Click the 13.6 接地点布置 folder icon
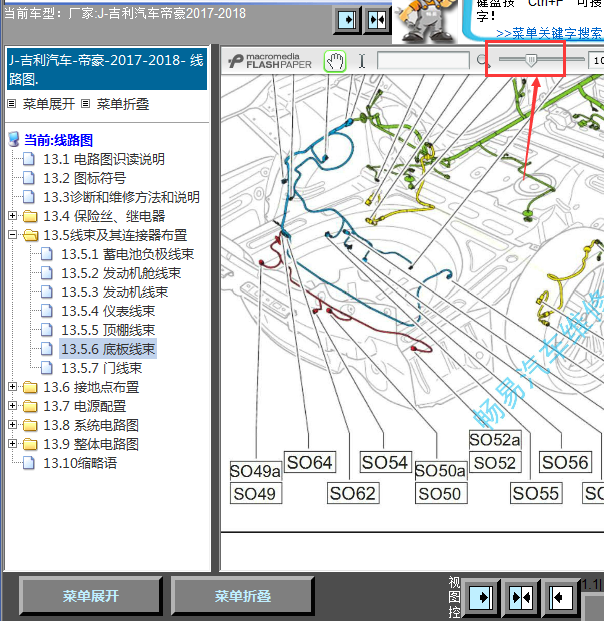The height and width of the screenshot is (621, 604). coord(30,387)
